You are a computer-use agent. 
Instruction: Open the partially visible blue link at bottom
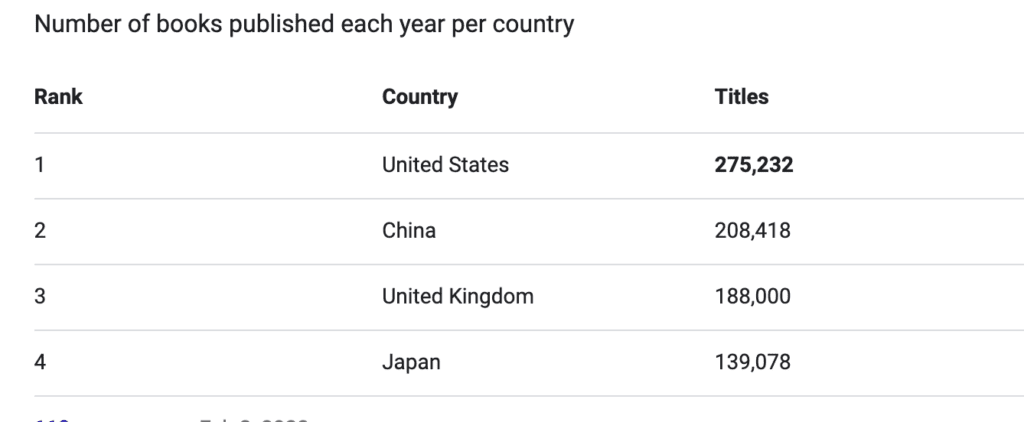[52, 419]
